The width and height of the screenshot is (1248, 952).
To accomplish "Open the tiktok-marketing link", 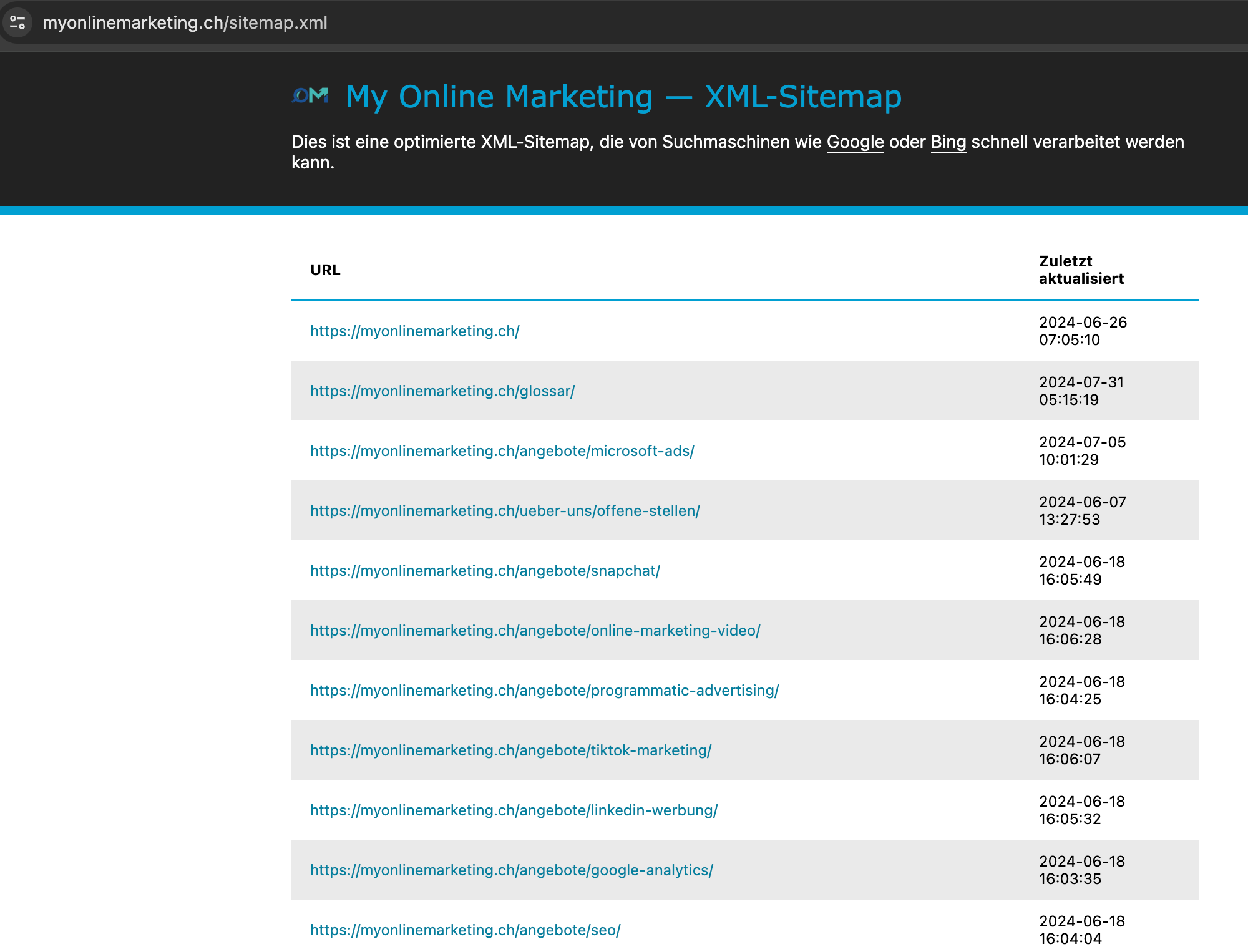I will pyautogui.click(x=510, y=750).
